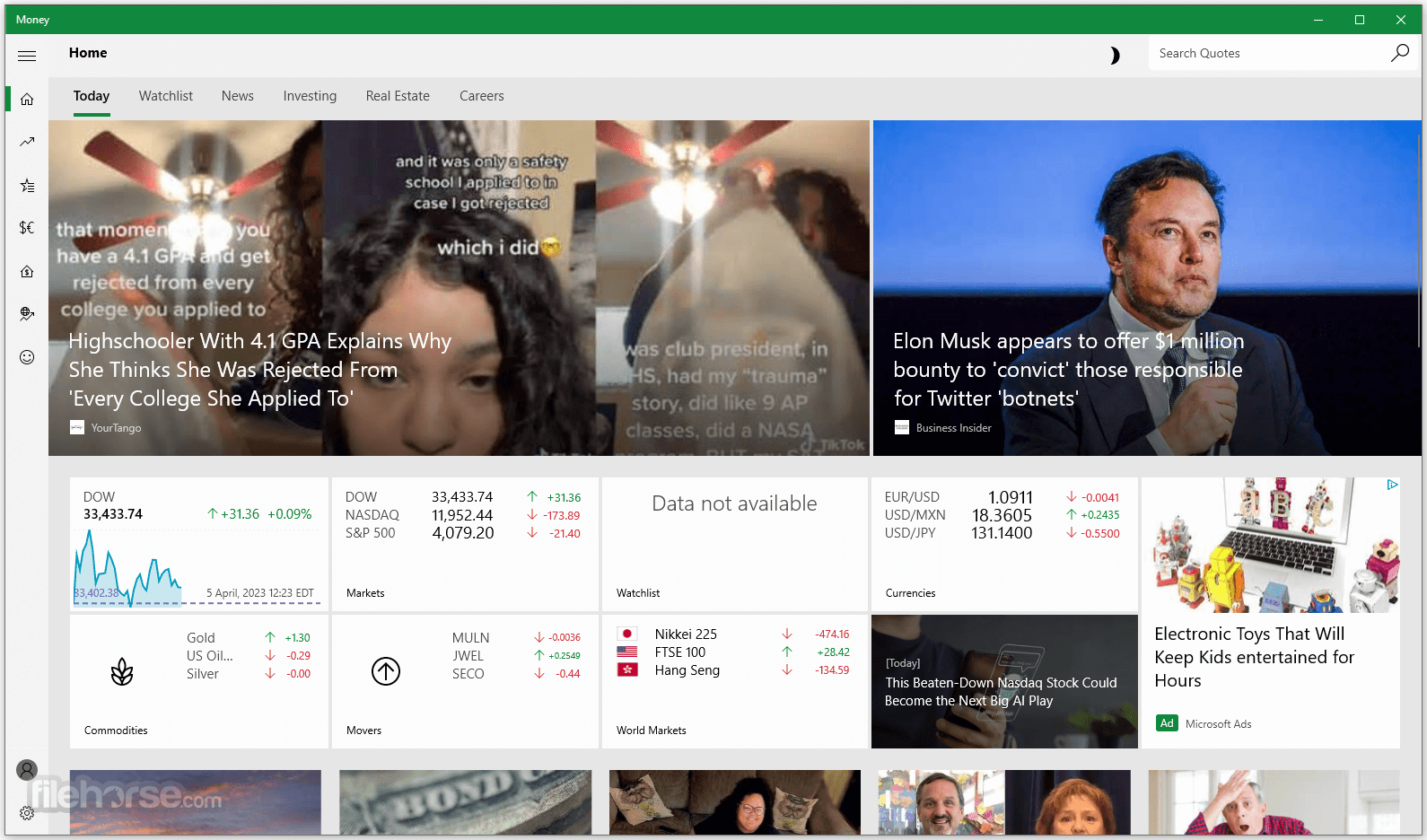Open the feedback smiley sidebar icon

click(27, 357)
